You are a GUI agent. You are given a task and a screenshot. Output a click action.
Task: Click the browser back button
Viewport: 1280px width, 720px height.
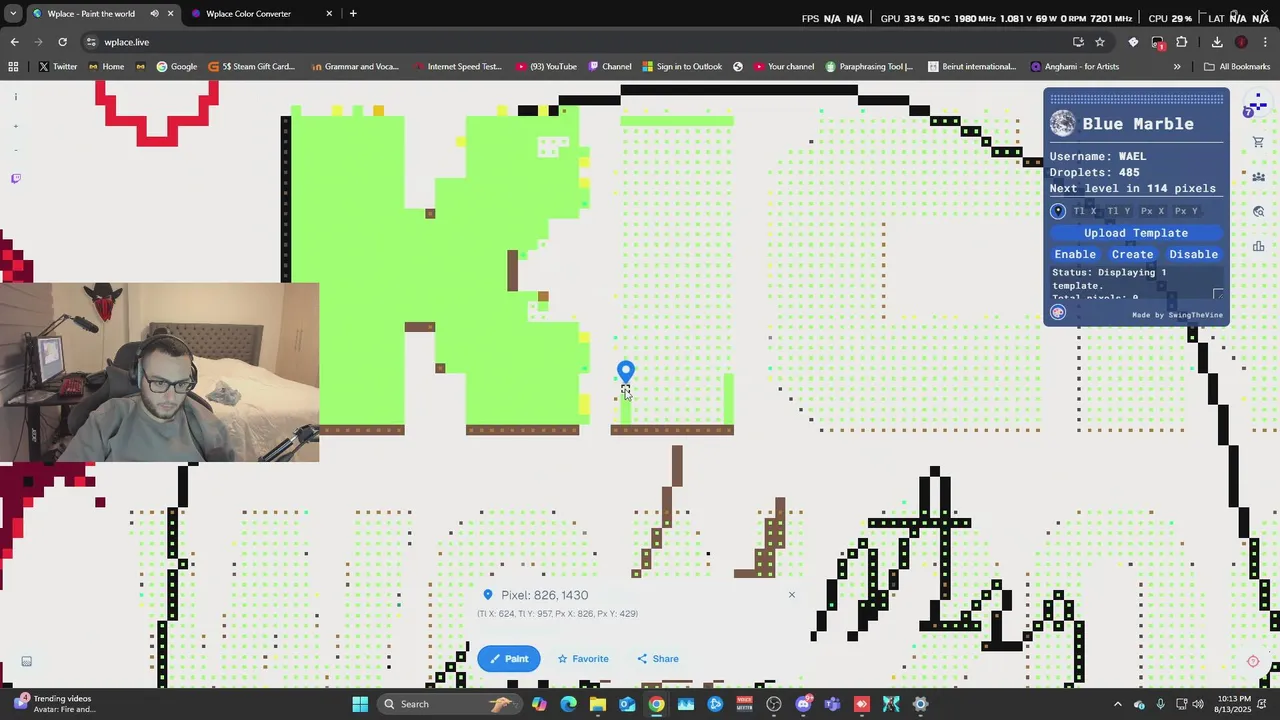click(x=14, y=42)
